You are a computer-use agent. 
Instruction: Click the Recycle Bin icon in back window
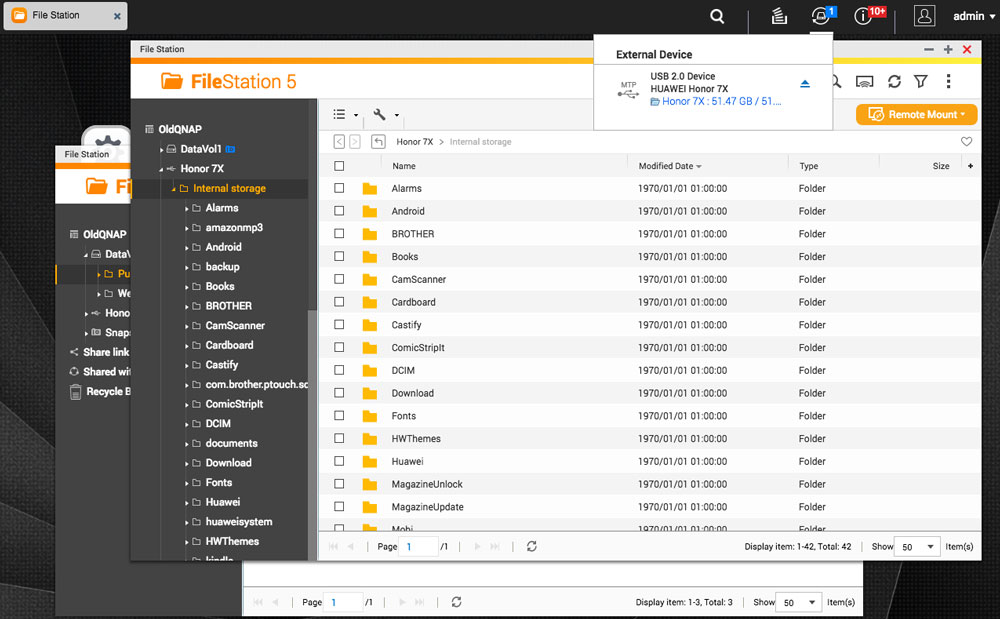pyautogui.click(x=75, y=391)
